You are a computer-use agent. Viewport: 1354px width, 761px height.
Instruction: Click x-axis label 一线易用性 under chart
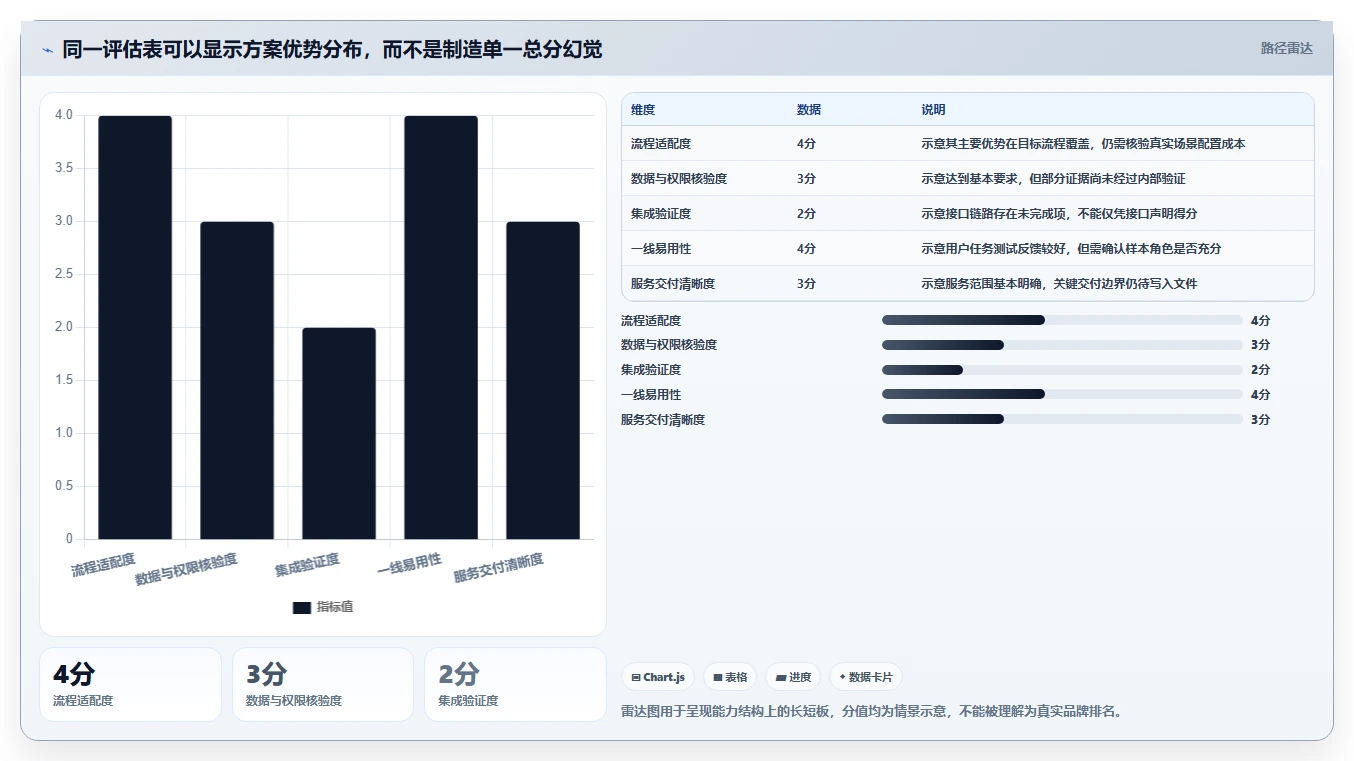[x=409, y=565]
